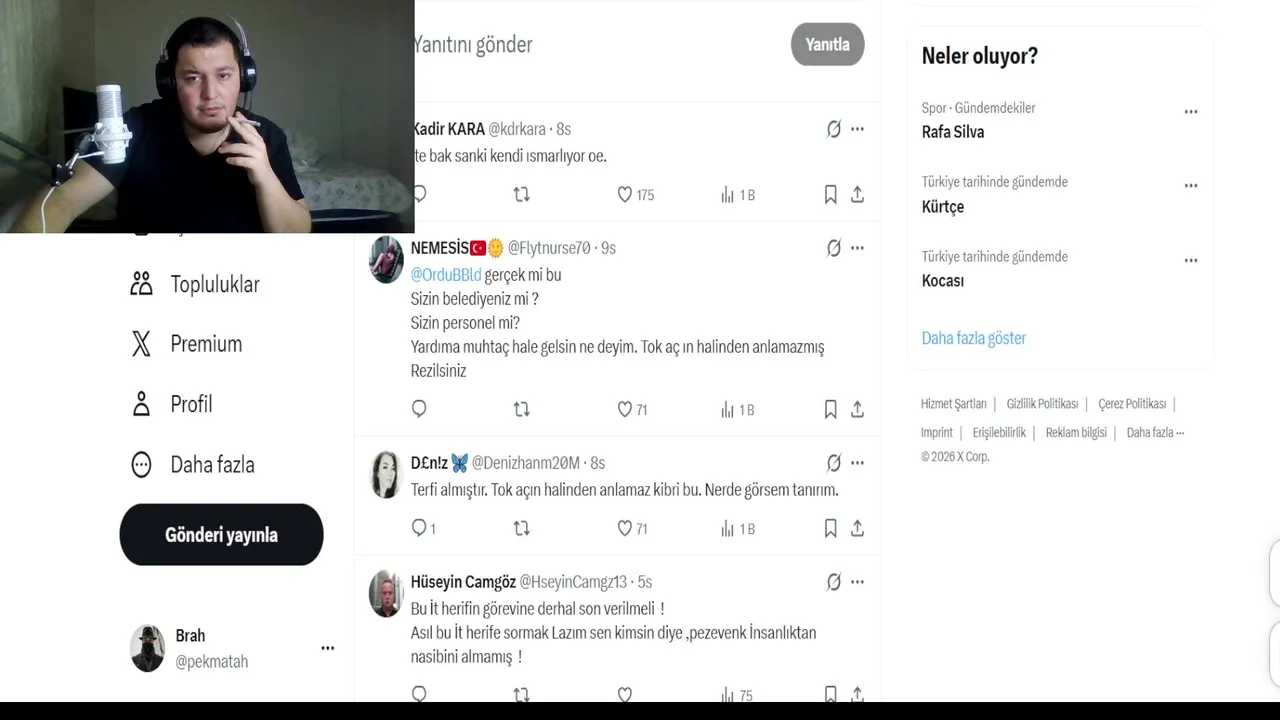Viewport: 1280px width, 720px height.
Task: Open Grok icon on Hüseyin Camgöz post
Action: 833,582
